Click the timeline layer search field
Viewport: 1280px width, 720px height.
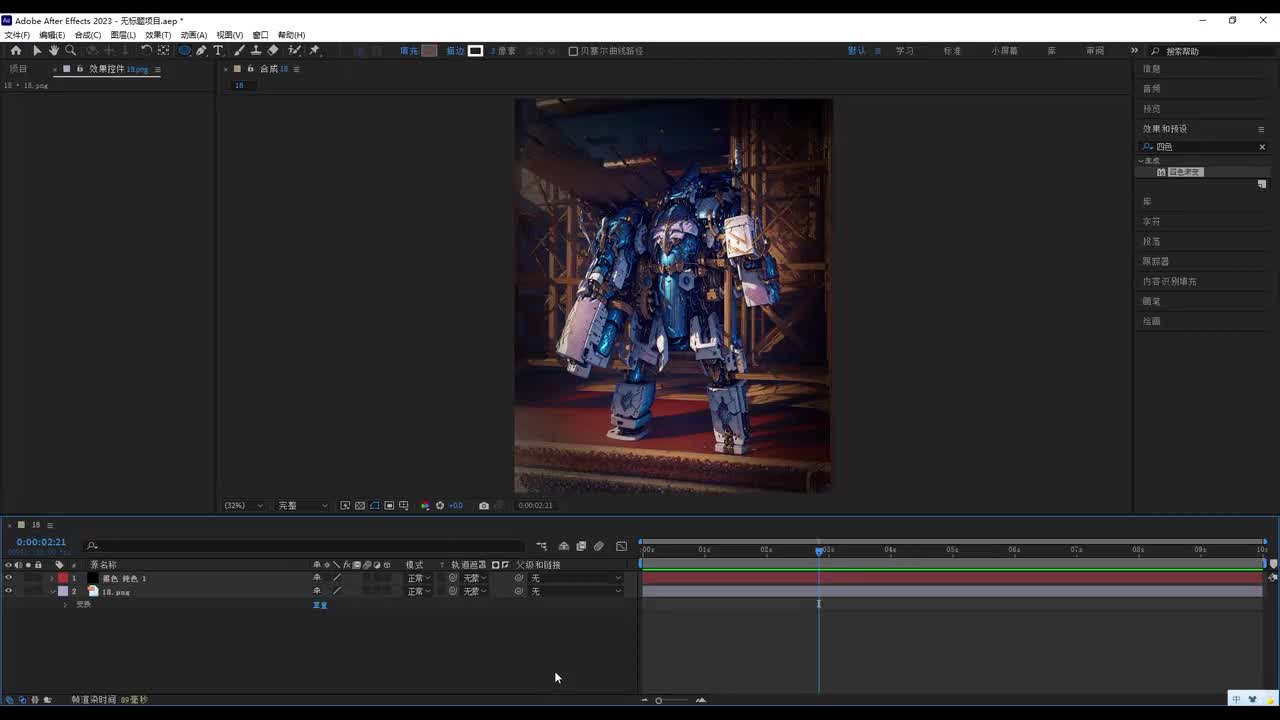click(305, 546)
